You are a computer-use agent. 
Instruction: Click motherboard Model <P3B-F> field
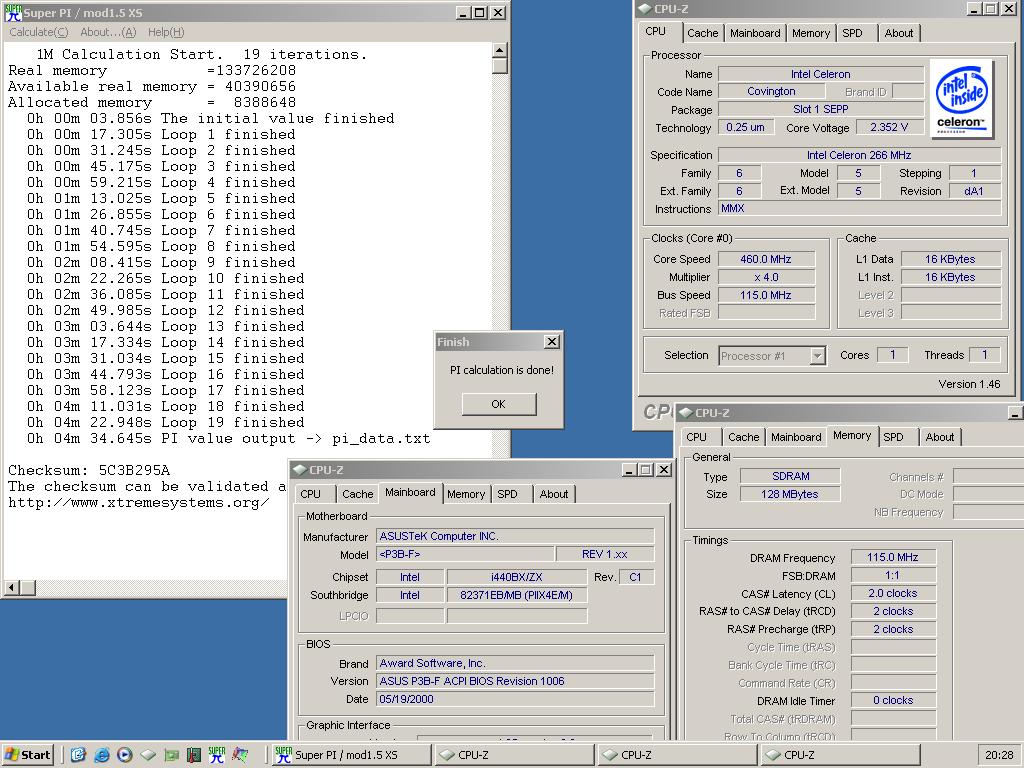(465, 554)
